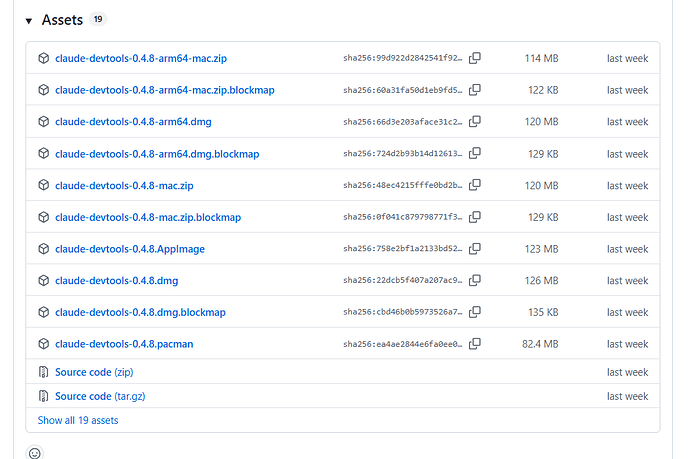The height and width of the screenshot is (459, 690).
Task: Select hash text sha256:66d3e203aface31c2
Action: click(x=403, y=121)
